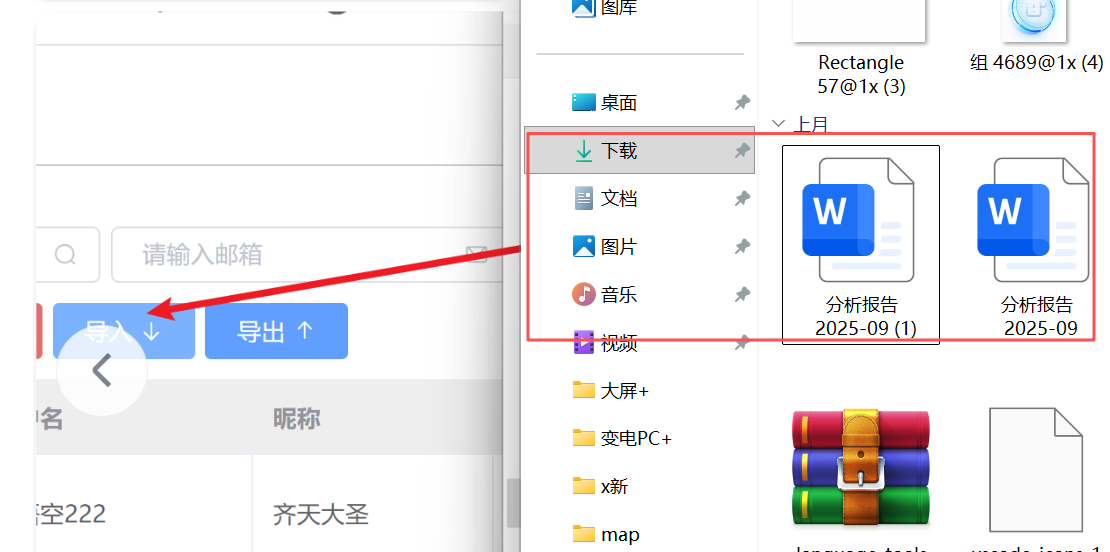Click the web page vertical scrollbar thumb
Screen dimensions: 1110x552
pyautogui.click(x=513, y=504)
